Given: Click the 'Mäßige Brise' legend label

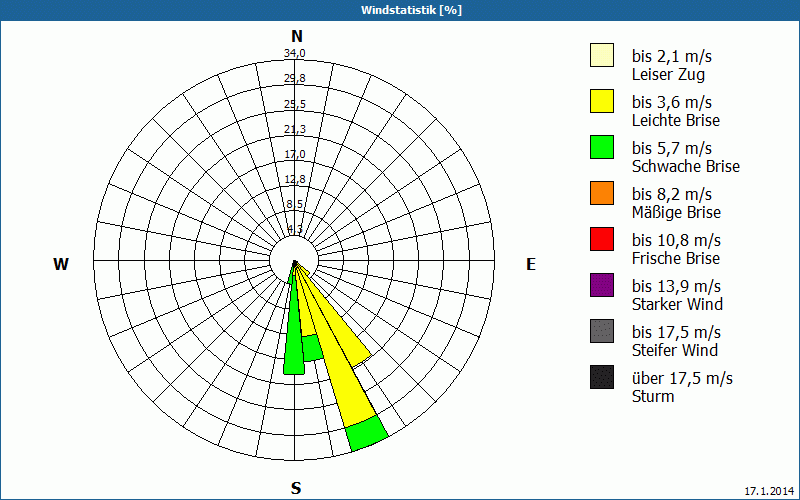Looking at the screenshot, I should coord(677,212).
